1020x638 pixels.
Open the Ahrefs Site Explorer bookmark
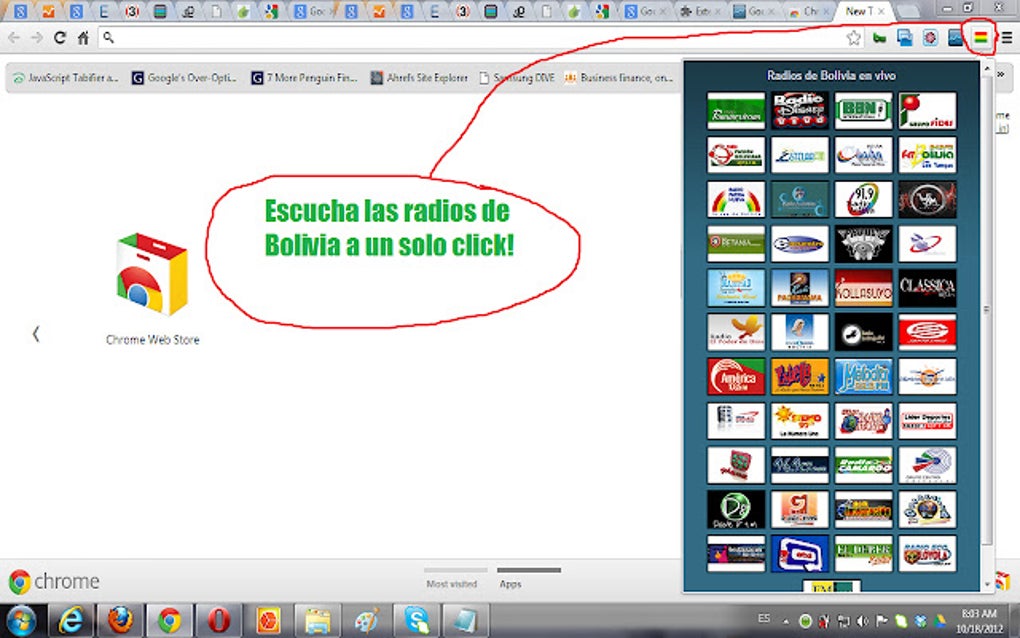click(x=419, y=77)
